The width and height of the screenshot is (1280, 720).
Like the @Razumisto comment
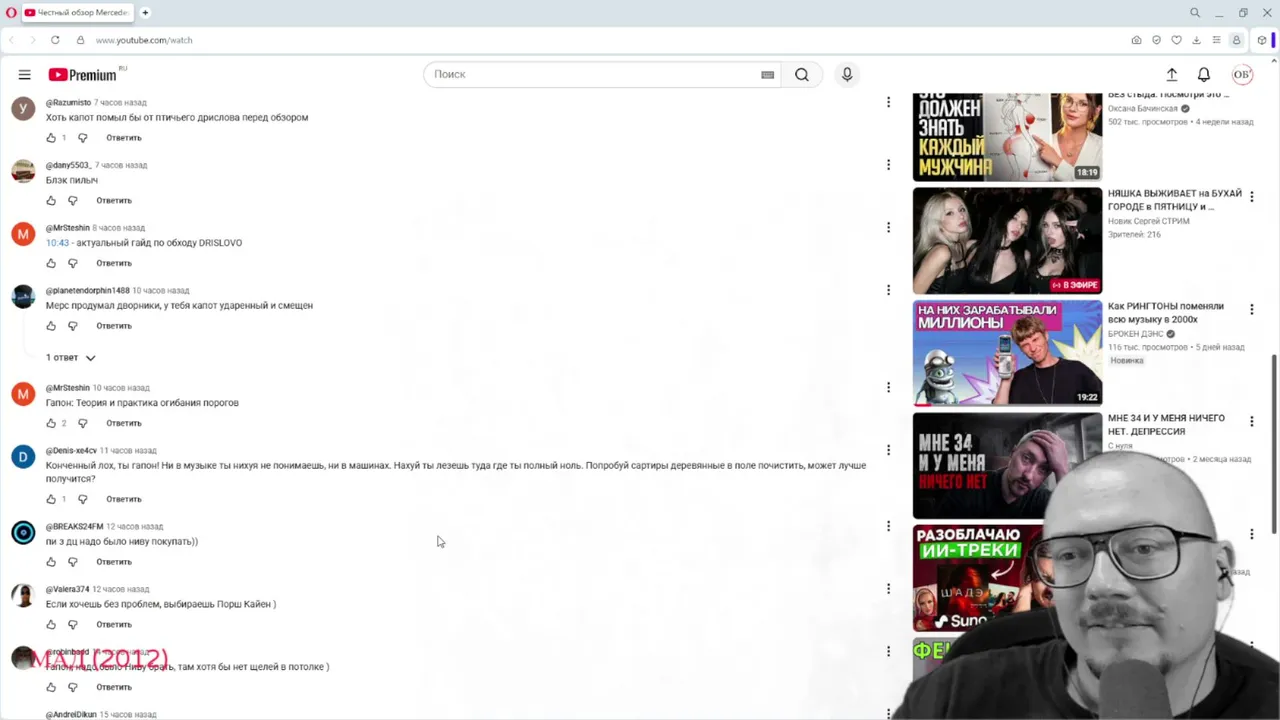click(51, 138)
